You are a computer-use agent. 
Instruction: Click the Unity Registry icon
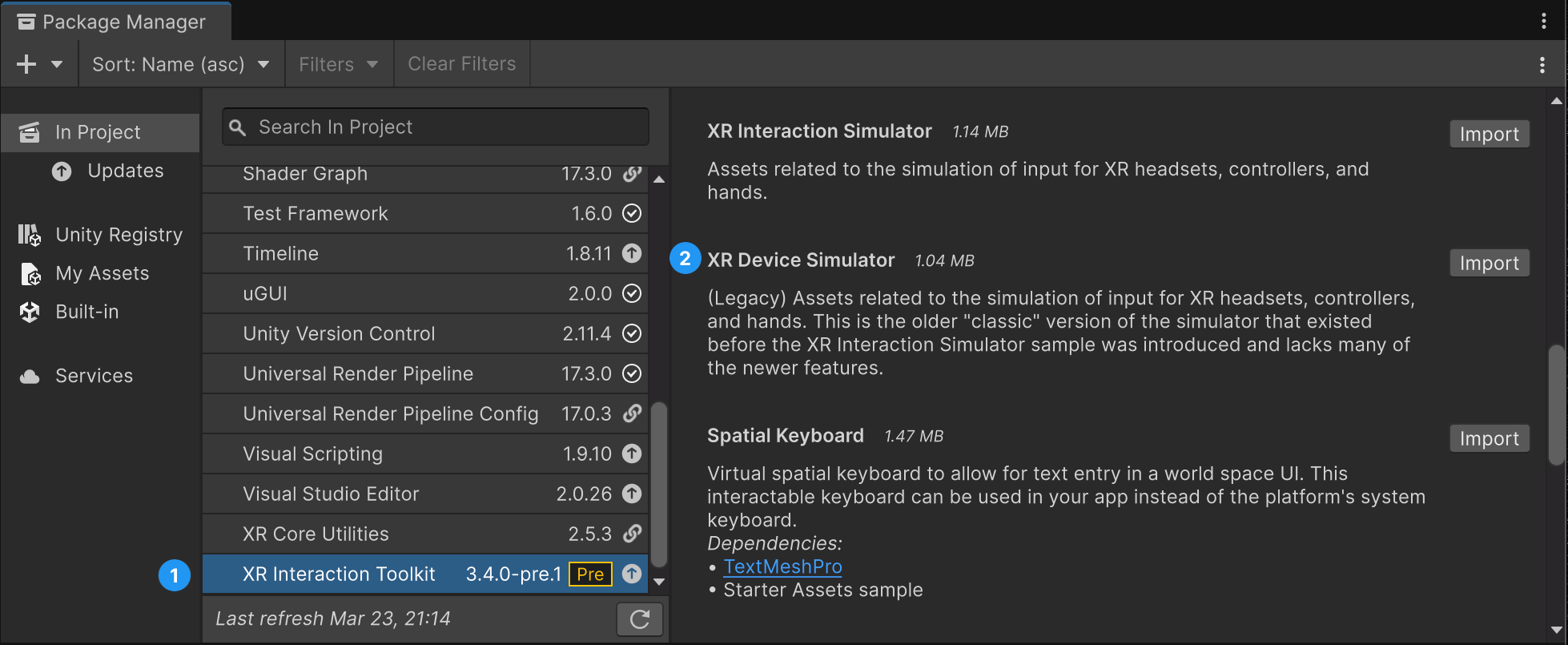30,235
